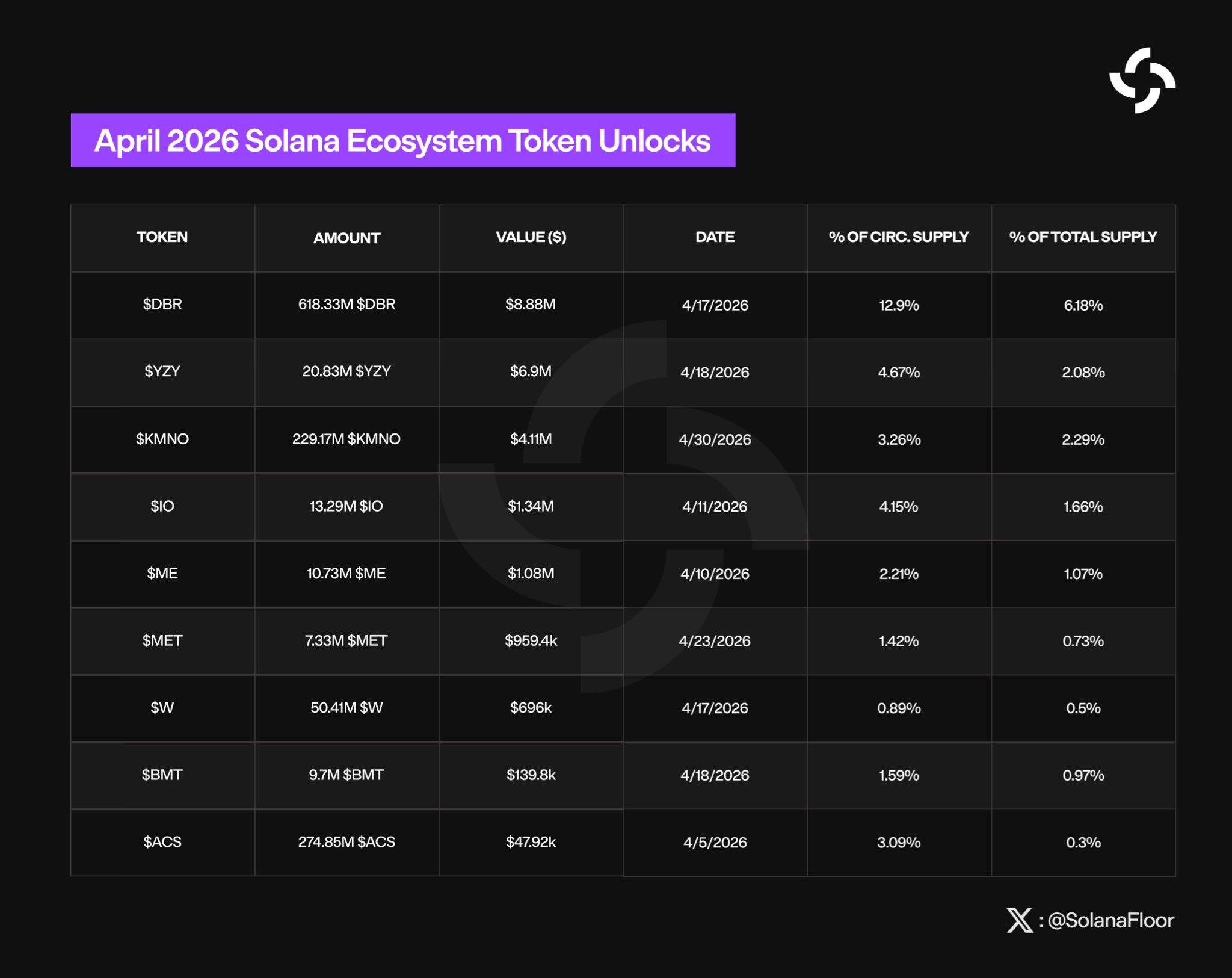1232x978 pixels.
Task: Click the $1.34M value cell
Action: coord(531,506)
